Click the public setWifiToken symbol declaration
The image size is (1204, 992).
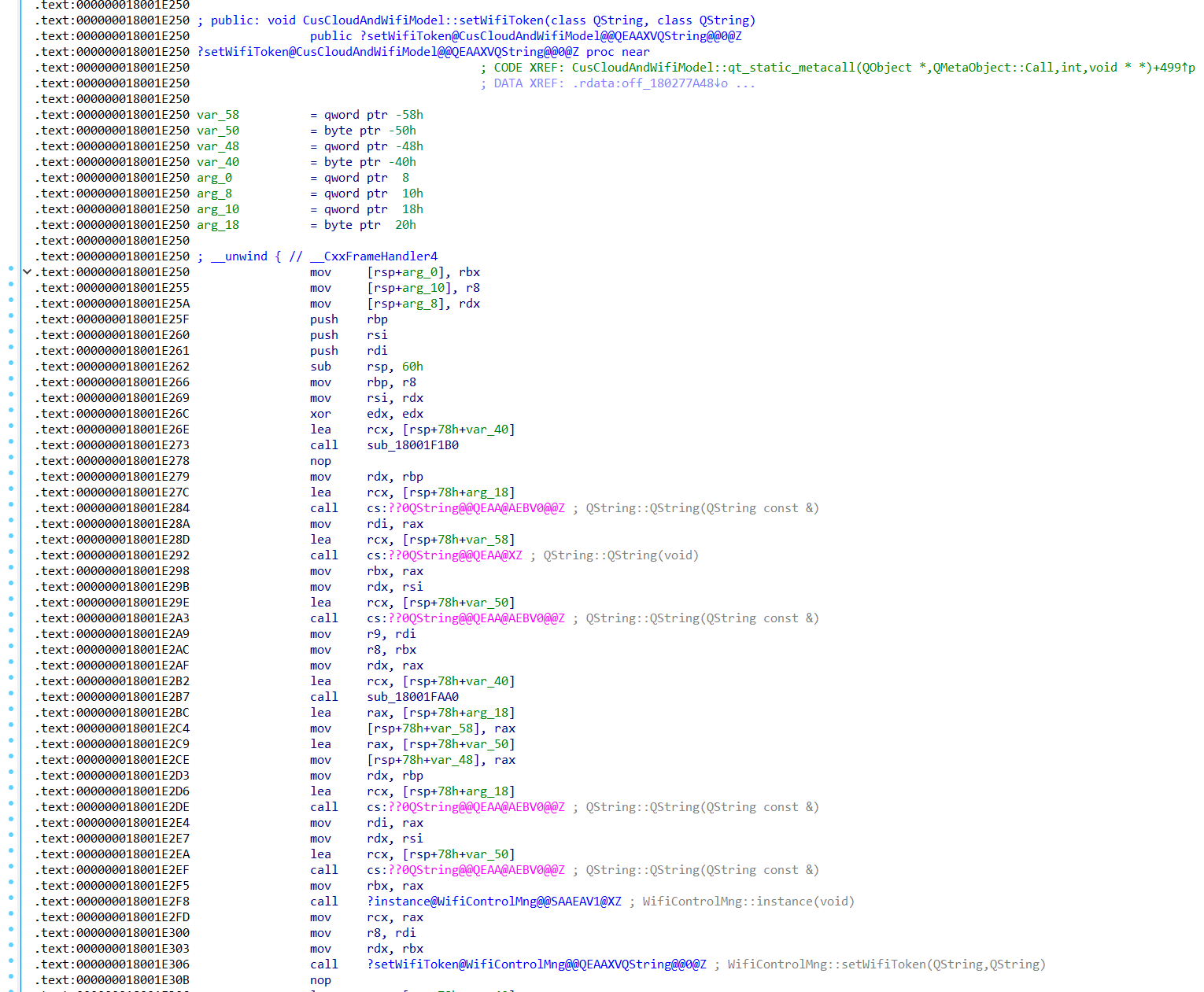point(550,36)
